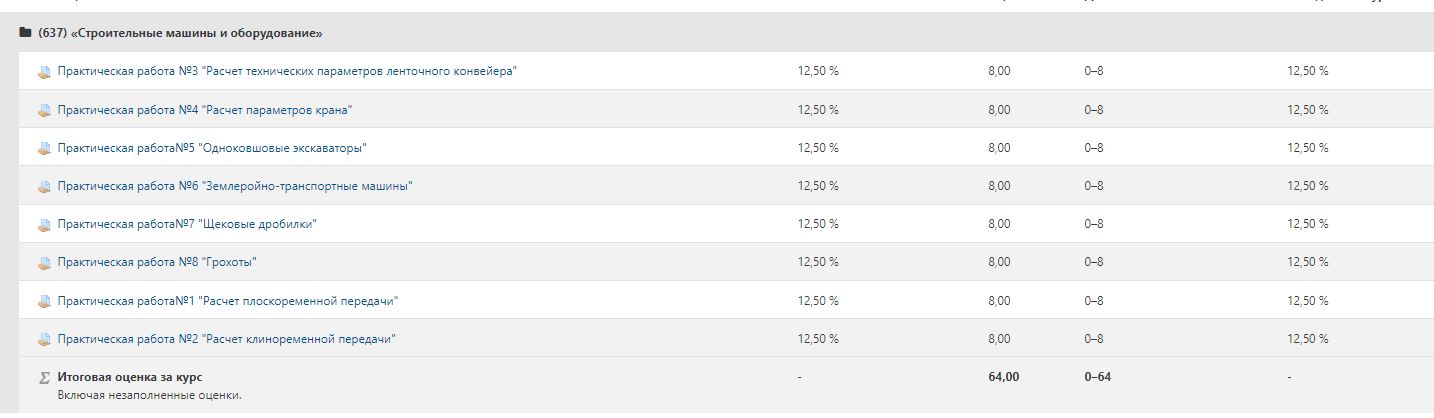Image resolution: width=1434 pixels, height=418 pixels.
Task: Click assignment icon for Практическая работа №4
Action: point(44,110)
